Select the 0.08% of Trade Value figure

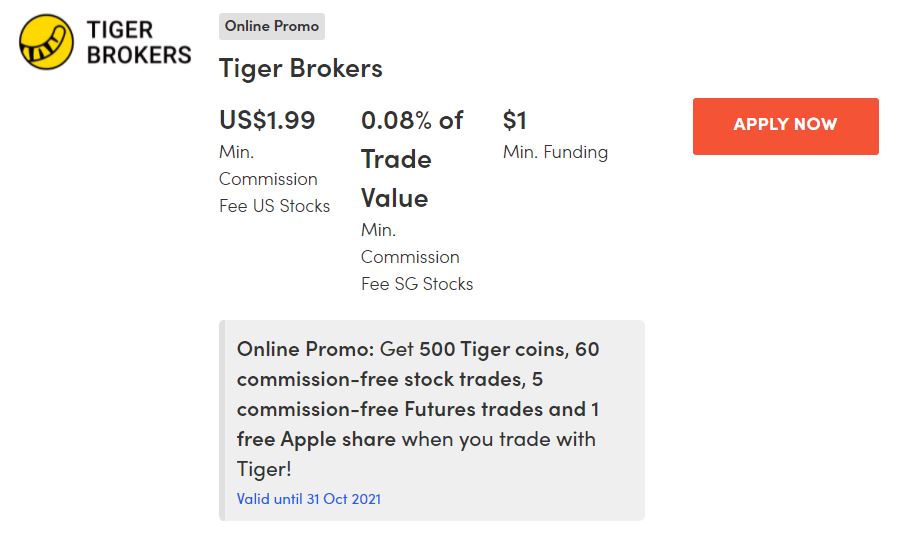coord(411,159)
